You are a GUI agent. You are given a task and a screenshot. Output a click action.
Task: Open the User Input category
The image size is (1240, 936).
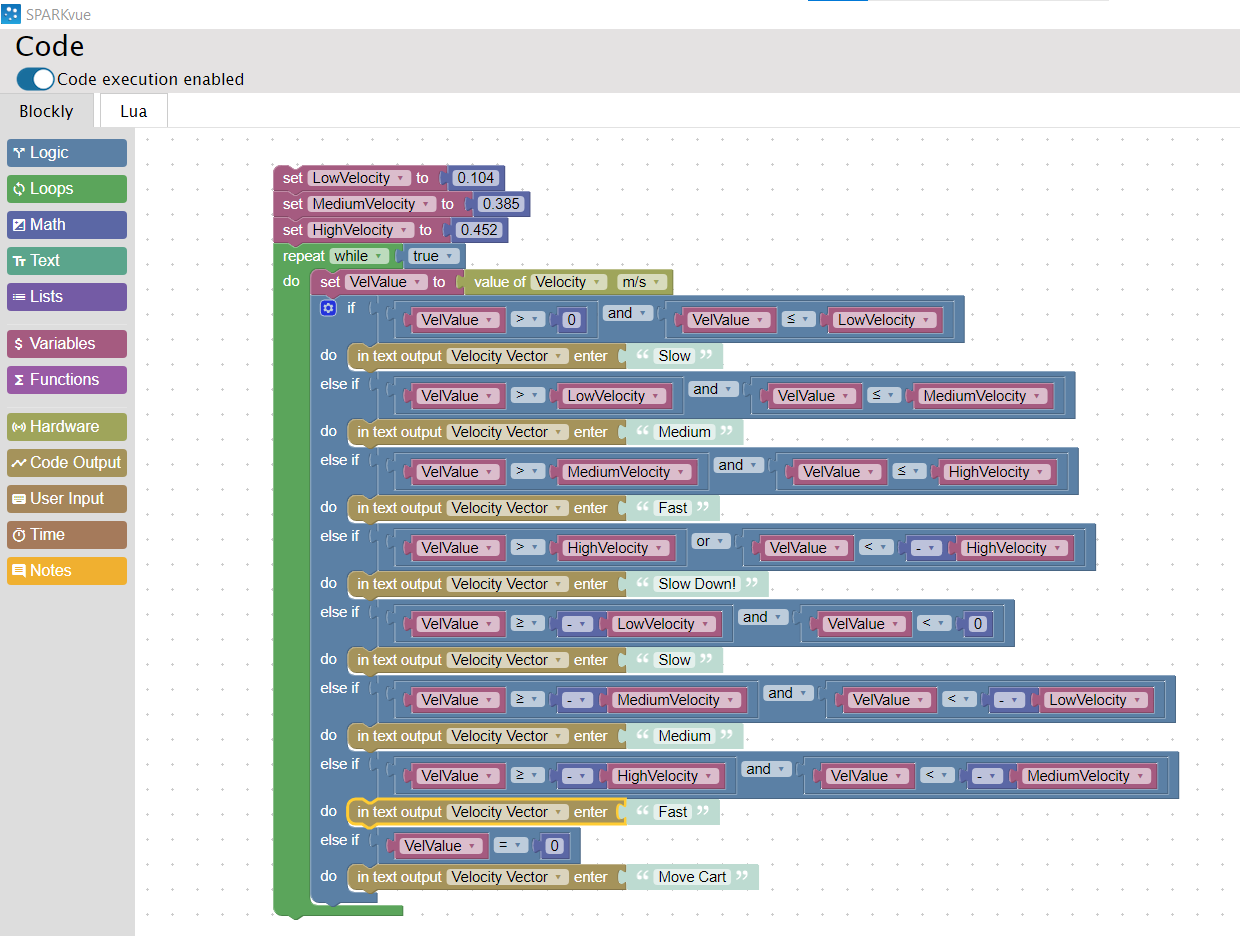66,499
